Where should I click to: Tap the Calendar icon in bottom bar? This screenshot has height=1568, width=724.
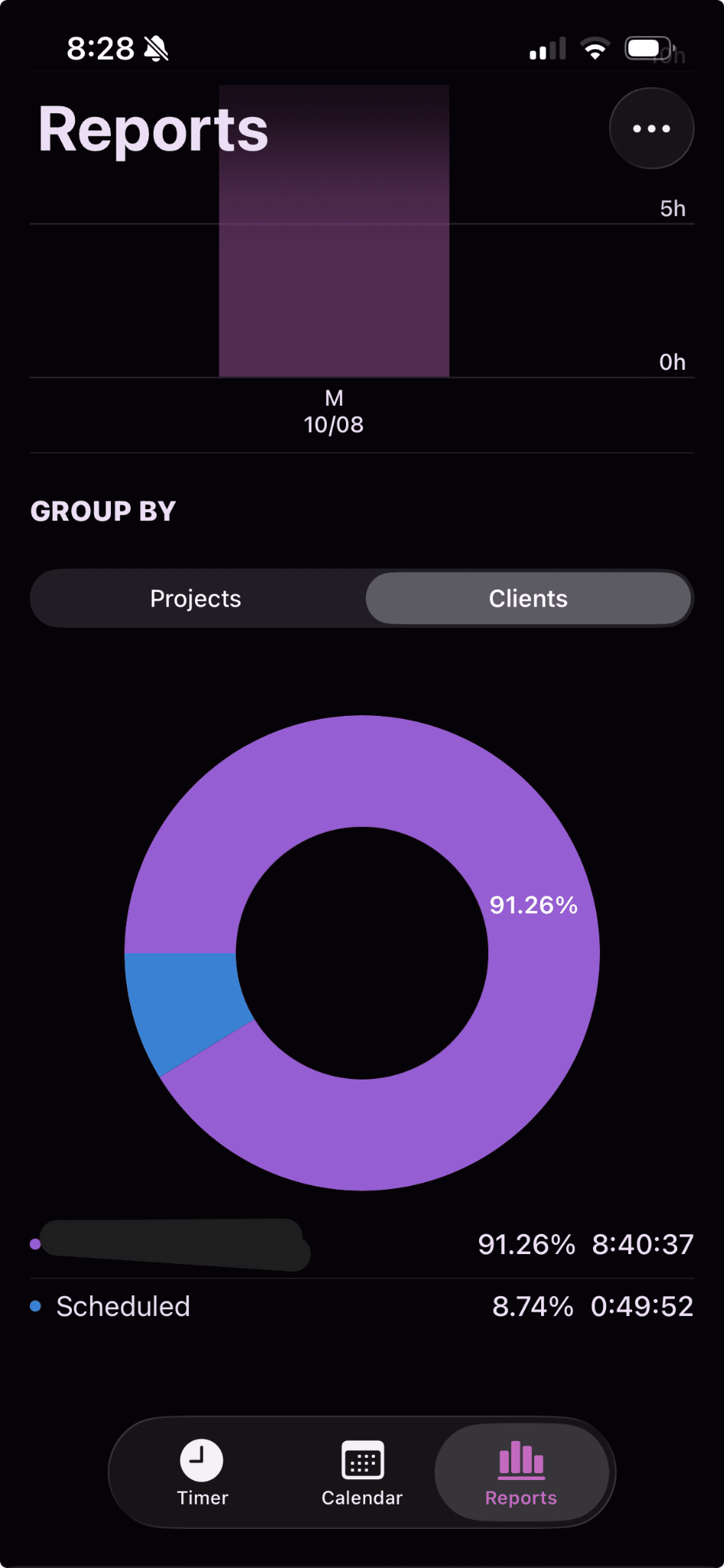[362, 1461]
